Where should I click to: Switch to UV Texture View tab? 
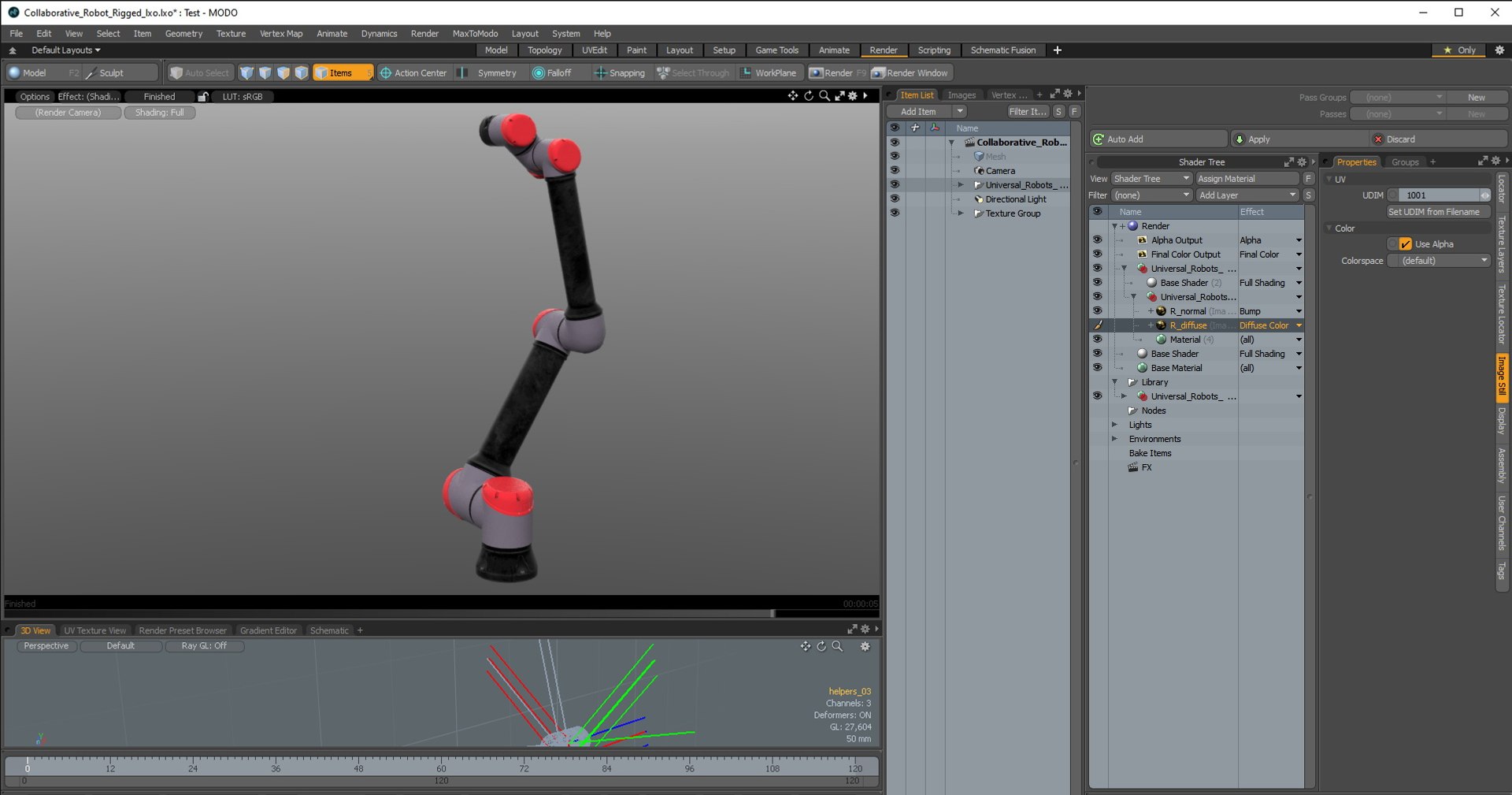(x=94, y=630)
